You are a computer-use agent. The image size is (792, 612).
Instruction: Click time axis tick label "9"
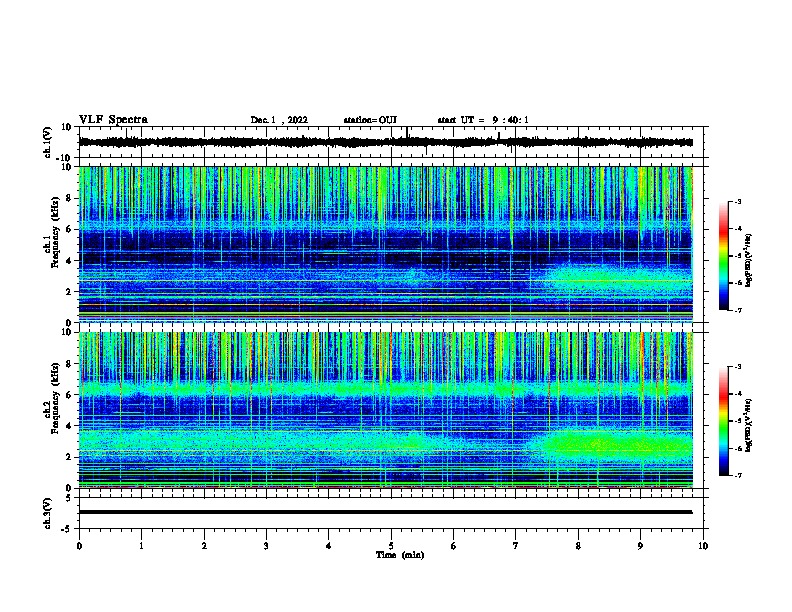(x=640, y=546)
